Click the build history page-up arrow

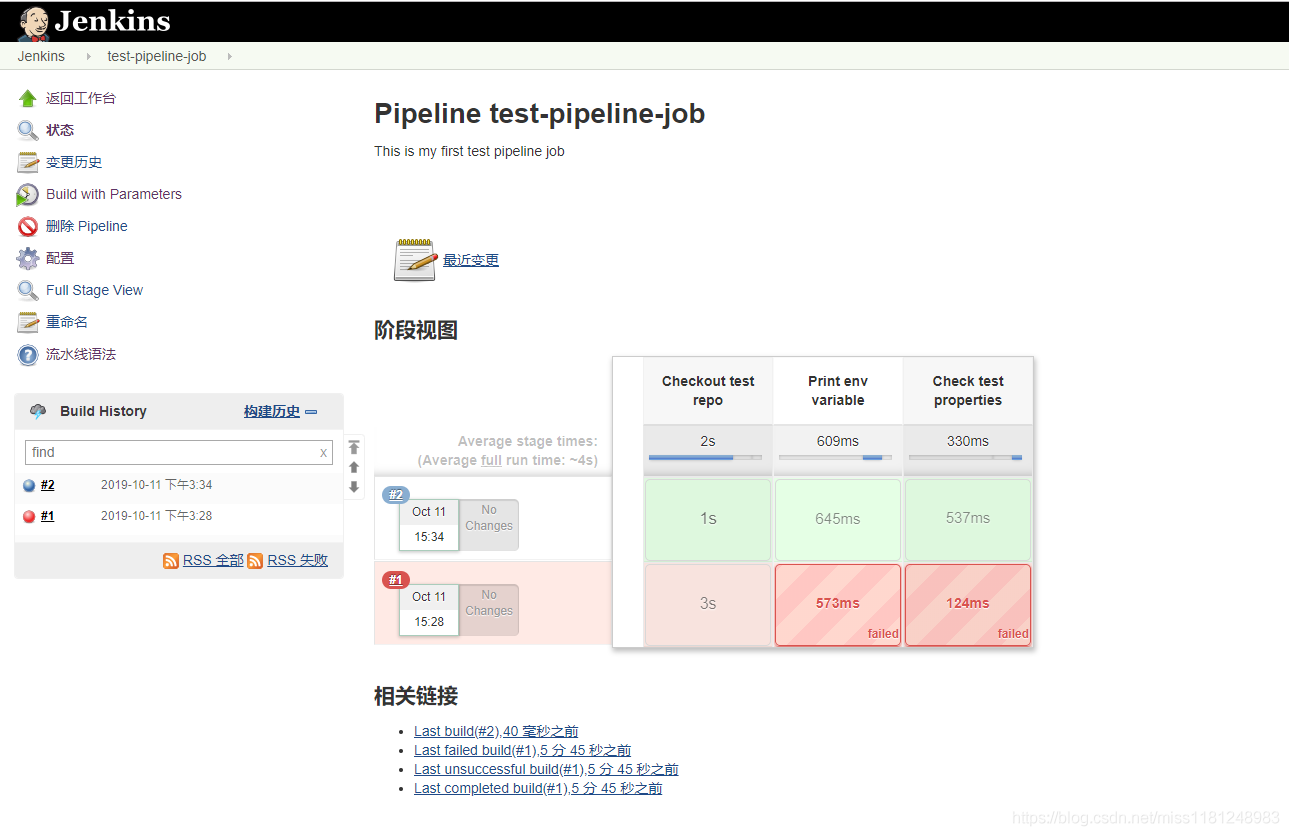coord(354,467)
